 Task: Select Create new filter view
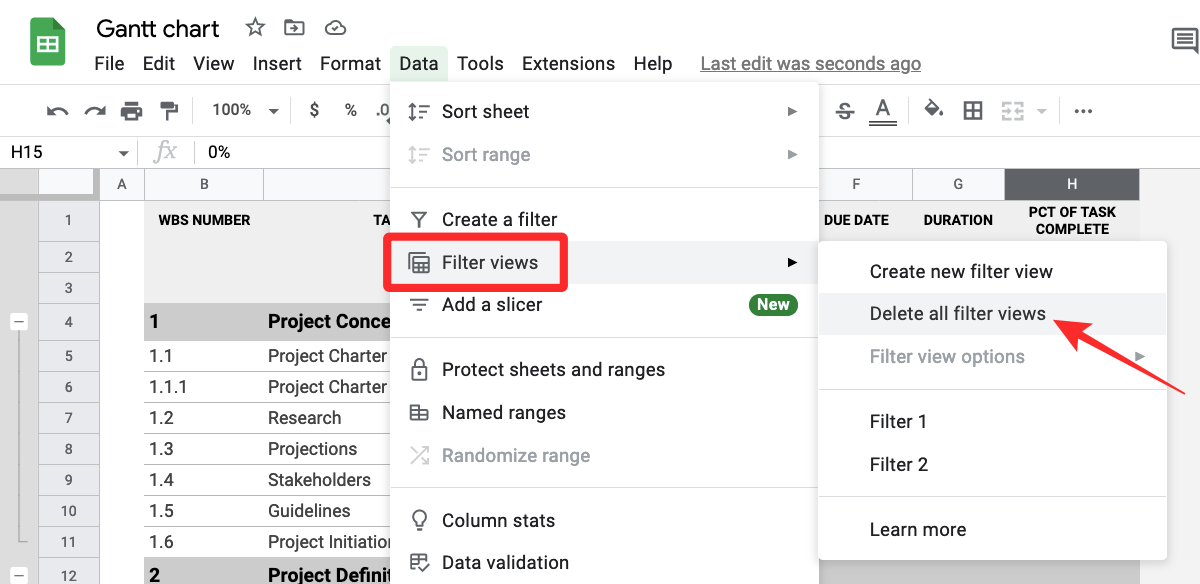[992, 271]
